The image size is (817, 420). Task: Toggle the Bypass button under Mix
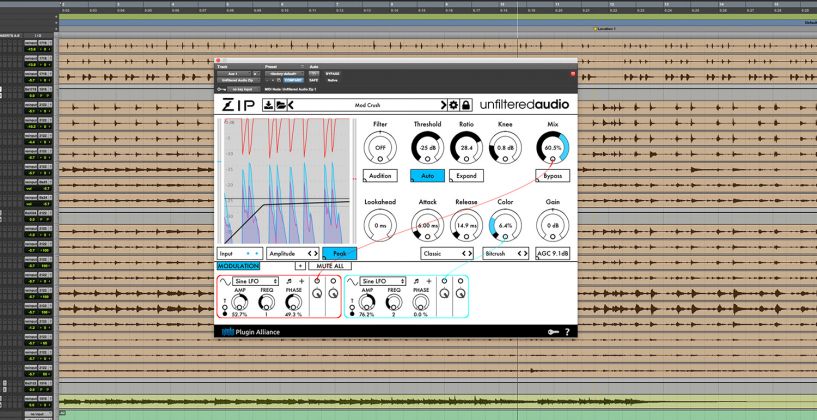pyautogui.click(x=552, y=176)
